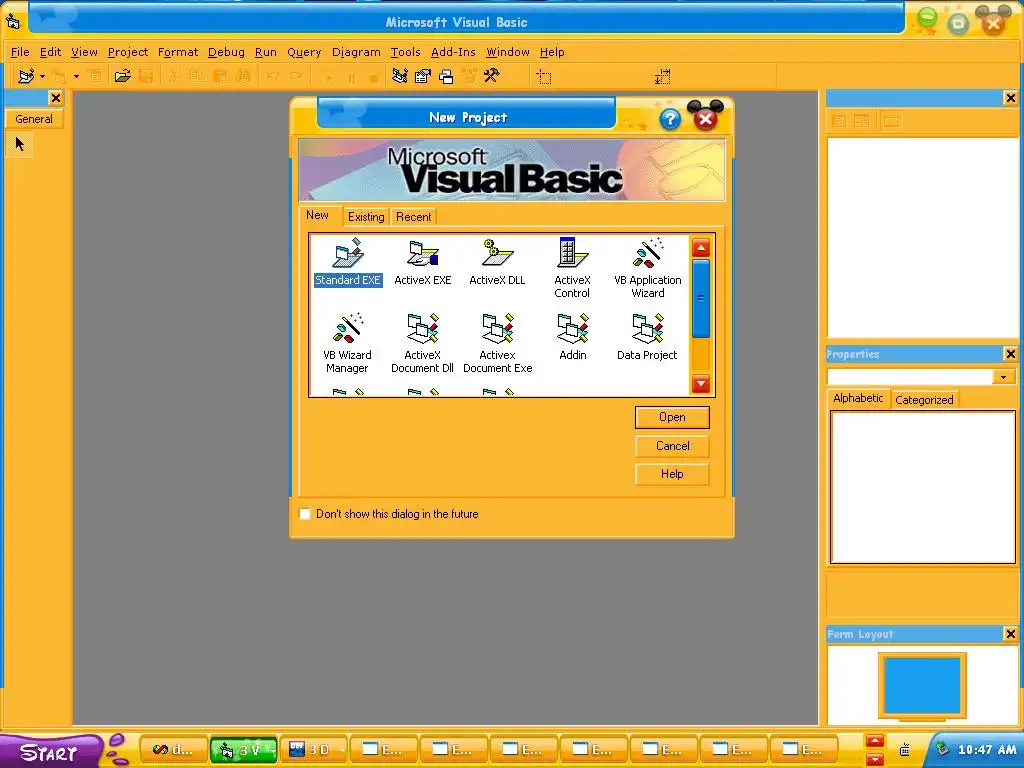Screen dimensions: 1024x768
Task: Open the Add-Ins menu
Action: click(x=453, y=52)
